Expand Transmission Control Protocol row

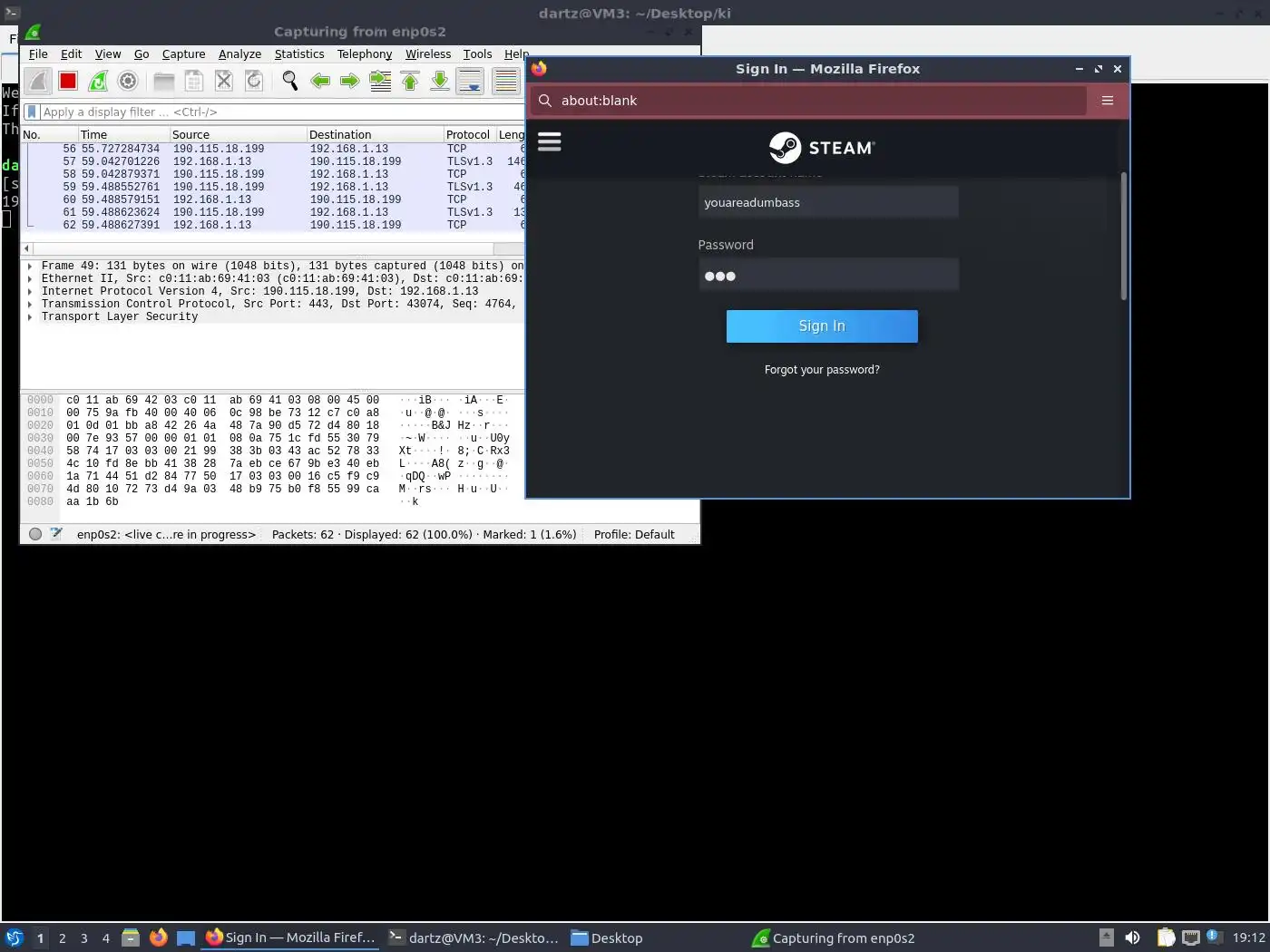coord(31,305)
